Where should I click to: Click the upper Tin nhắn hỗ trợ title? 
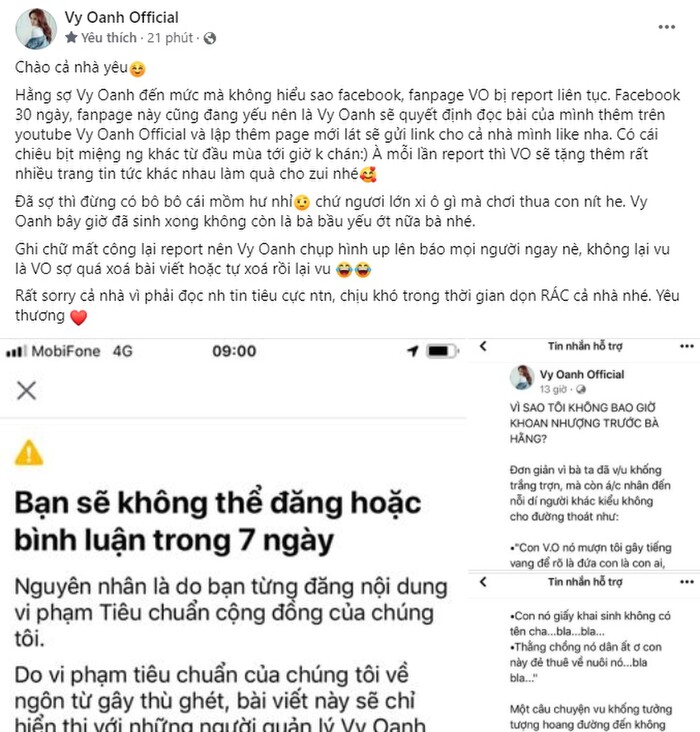585,346
